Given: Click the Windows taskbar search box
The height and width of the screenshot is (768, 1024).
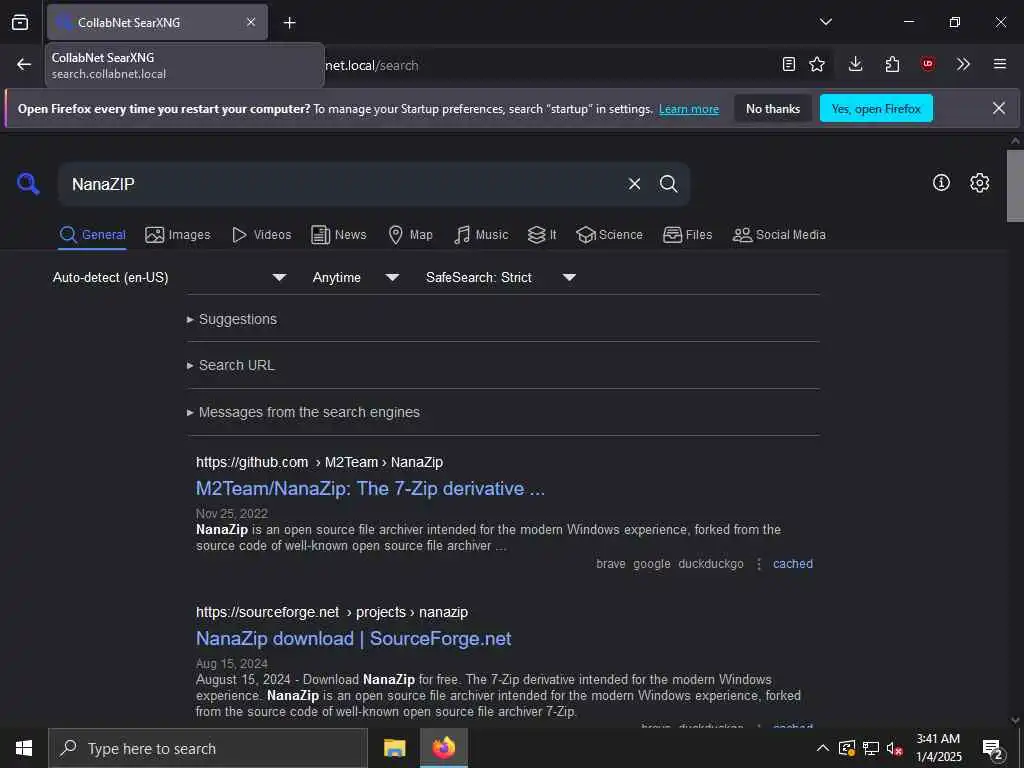Looking at the screenshot, I should [208, 748].
